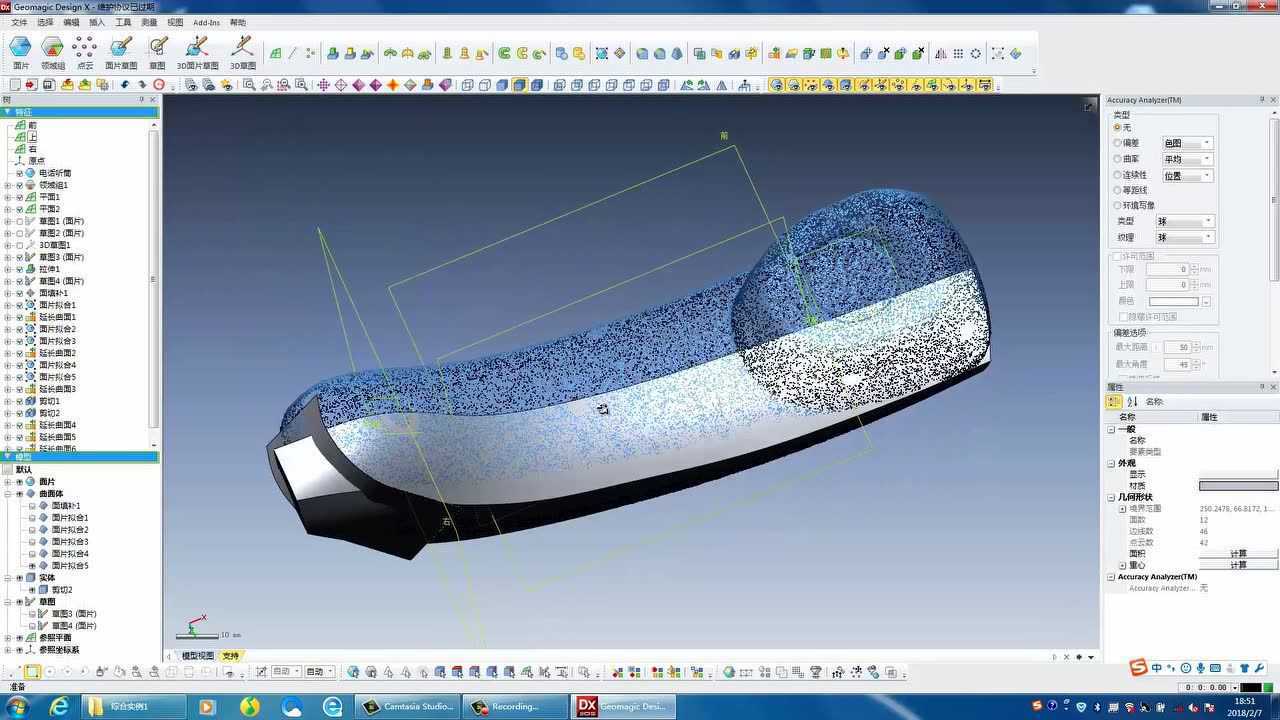Open the 色图 dropdown next to 偏差
The image size is (1280, 720).
point(1187,143)
